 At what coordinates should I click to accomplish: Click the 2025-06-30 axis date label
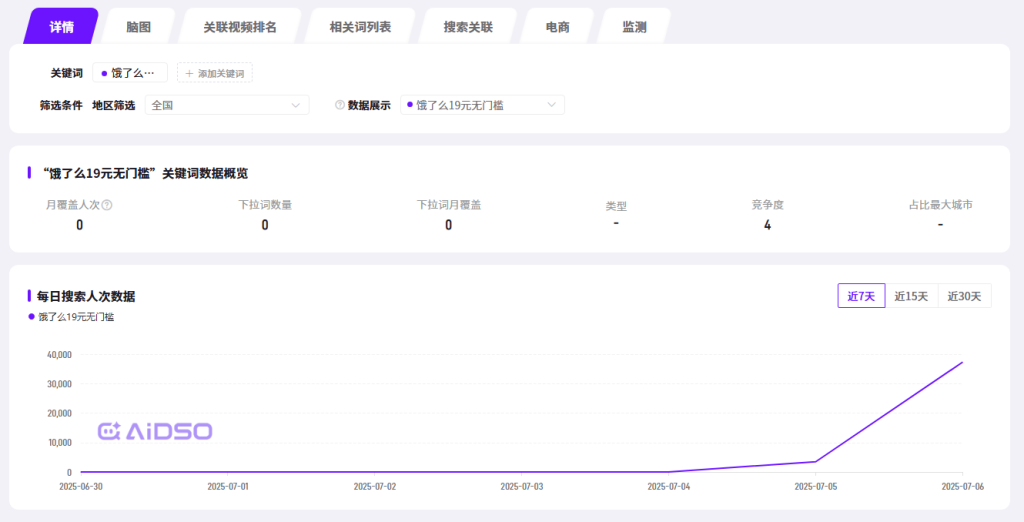click(x=81, y=487)
